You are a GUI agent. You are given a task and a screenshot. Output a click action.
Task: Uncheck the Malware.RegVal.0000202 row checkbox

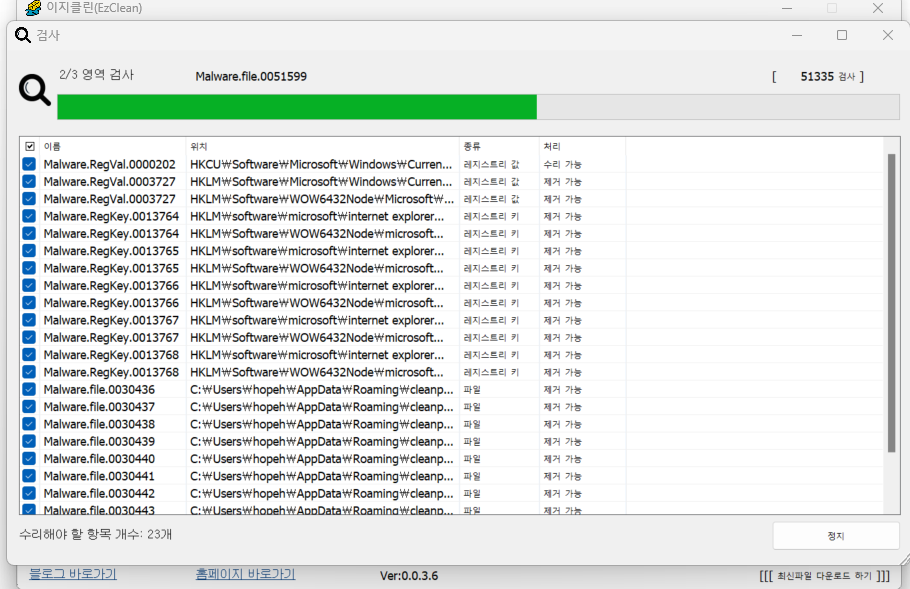tap(29, 164)
